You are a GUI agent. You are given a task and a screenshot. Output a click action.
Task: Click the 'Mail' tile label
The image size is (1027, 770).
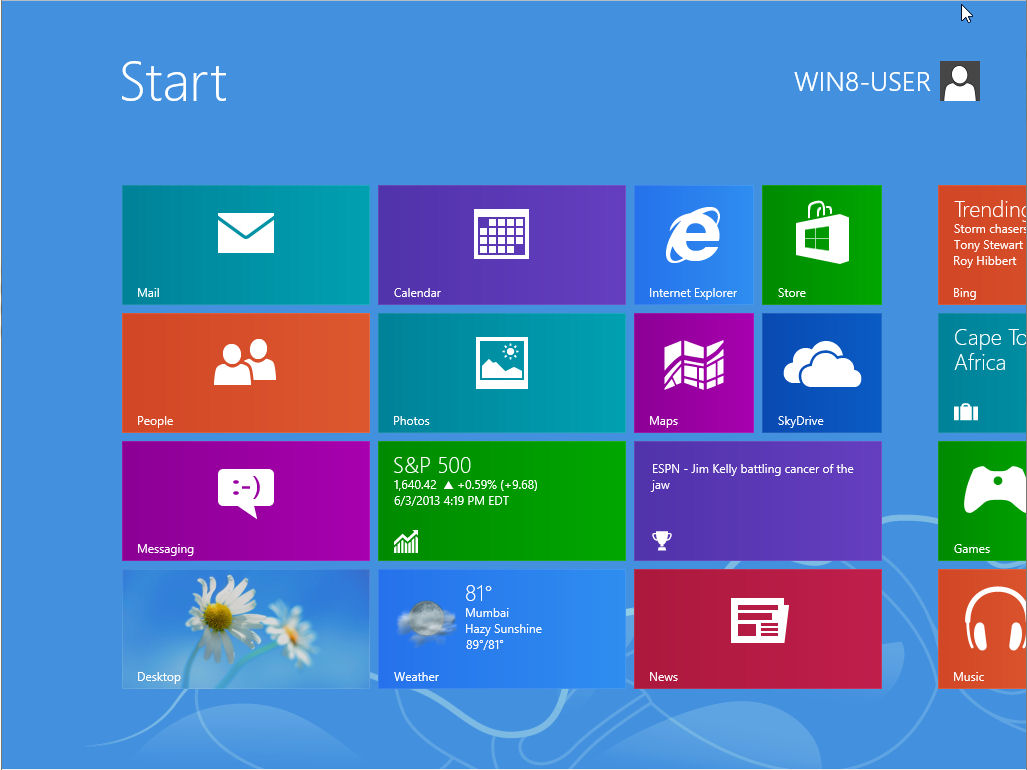pyautogui.click(x=148, y=293)
